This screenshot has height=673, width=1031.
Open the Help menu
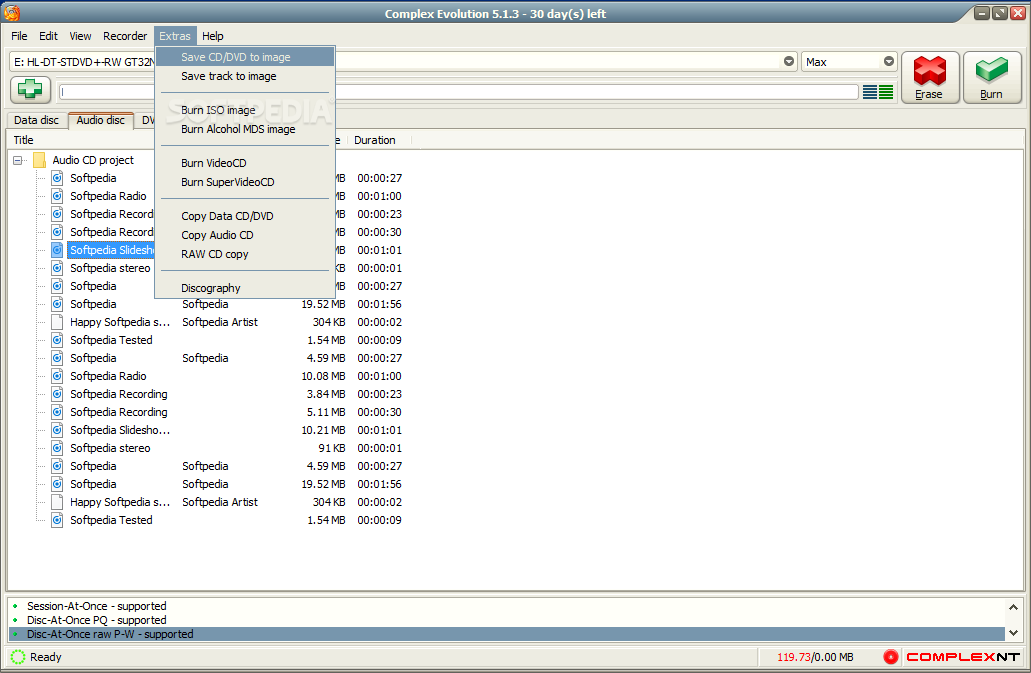click(x=212, y=36)
